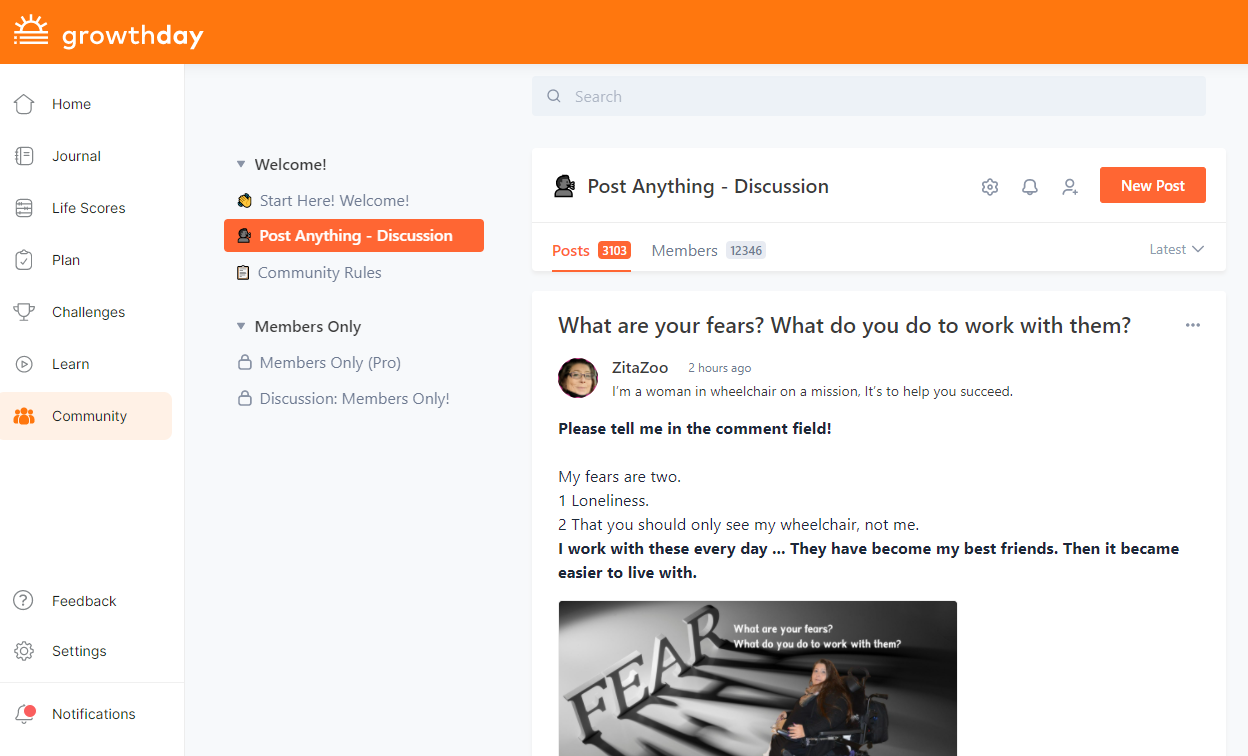The width and height of the screenshot is (1248, 756).
Task: Click the Life Scores icon in sidebar
Action: (24, 208)
